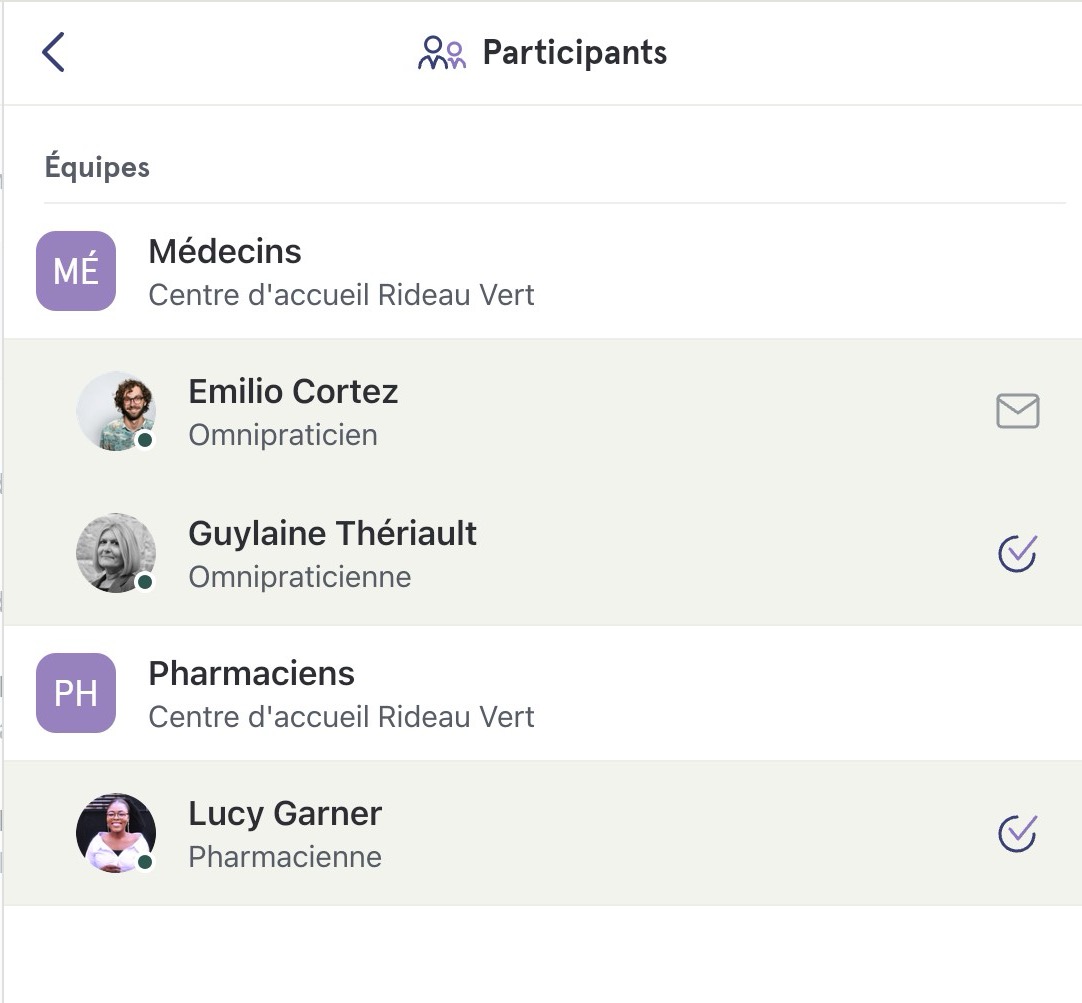1082x1003 pixels.
Task: Toggle the checkmark for Guylaine Thériault
Action: pyautogui.click(x=1017, y=553)
